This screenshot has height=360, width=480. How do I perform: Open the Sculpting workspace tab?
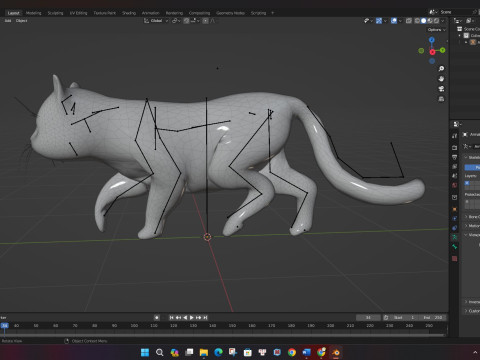(55, 13)
